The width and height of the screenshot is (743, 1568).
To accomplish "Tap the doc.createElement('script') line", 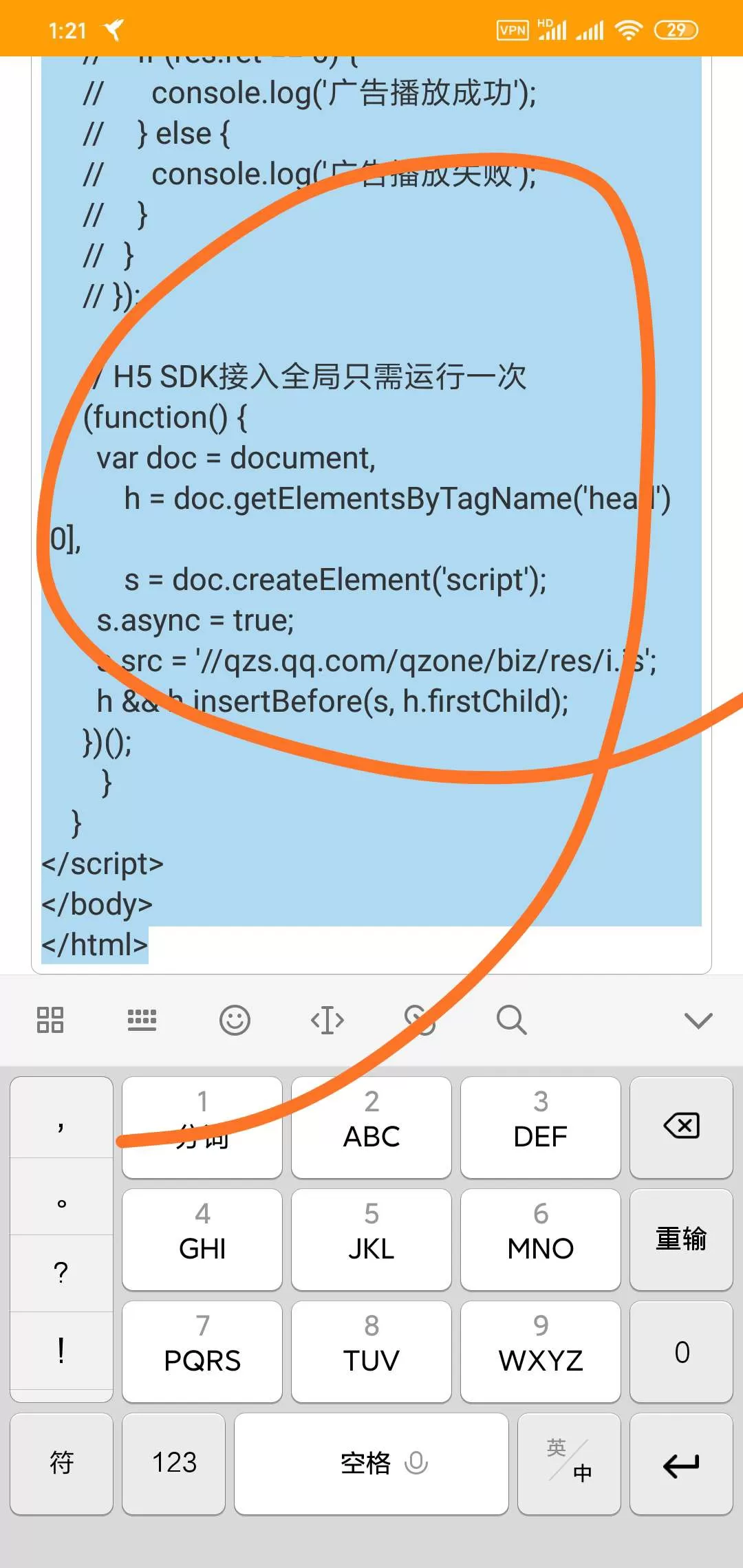I will point(335,580).
